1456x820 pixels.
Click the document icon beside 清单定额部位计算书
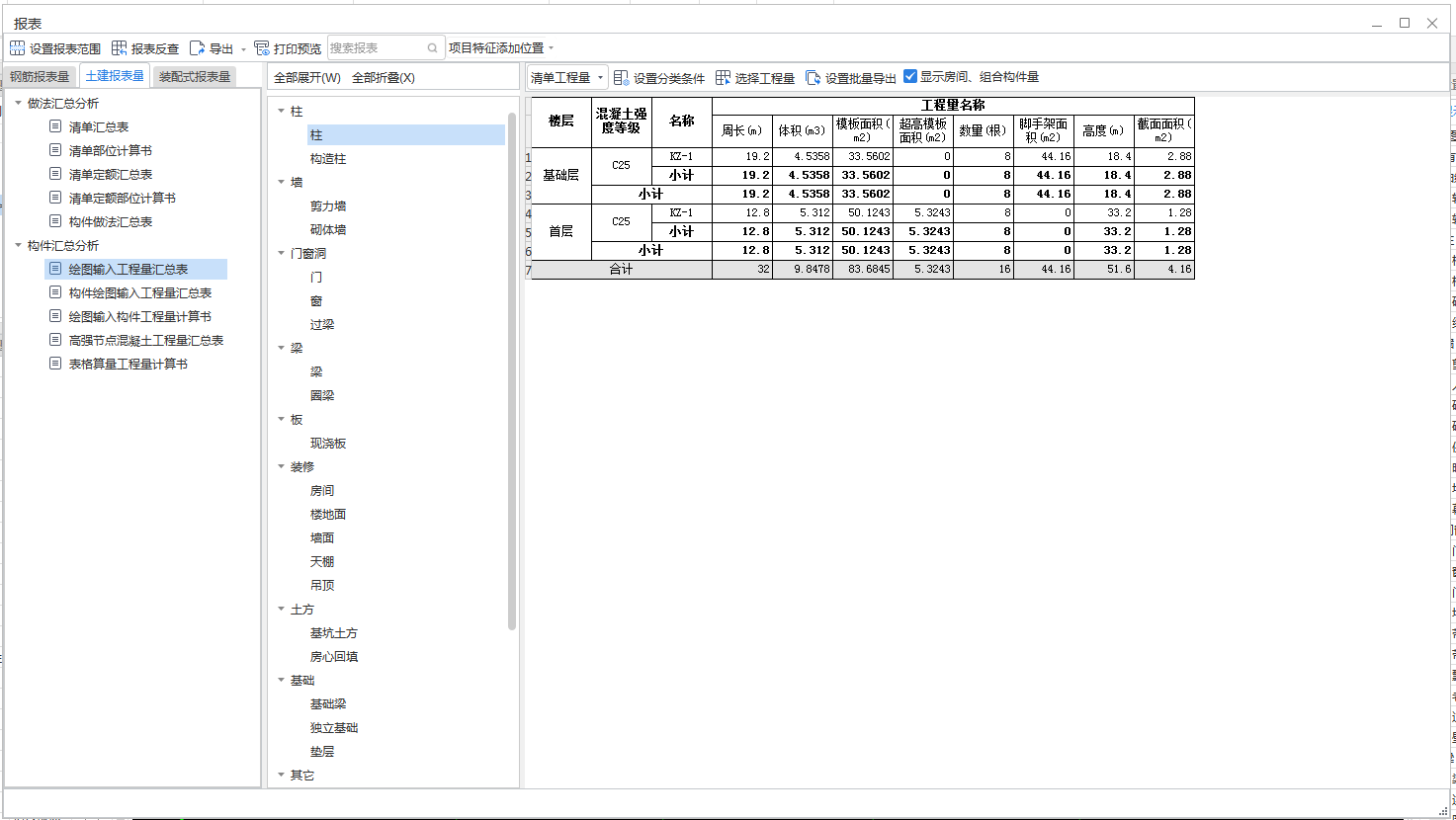55,198
